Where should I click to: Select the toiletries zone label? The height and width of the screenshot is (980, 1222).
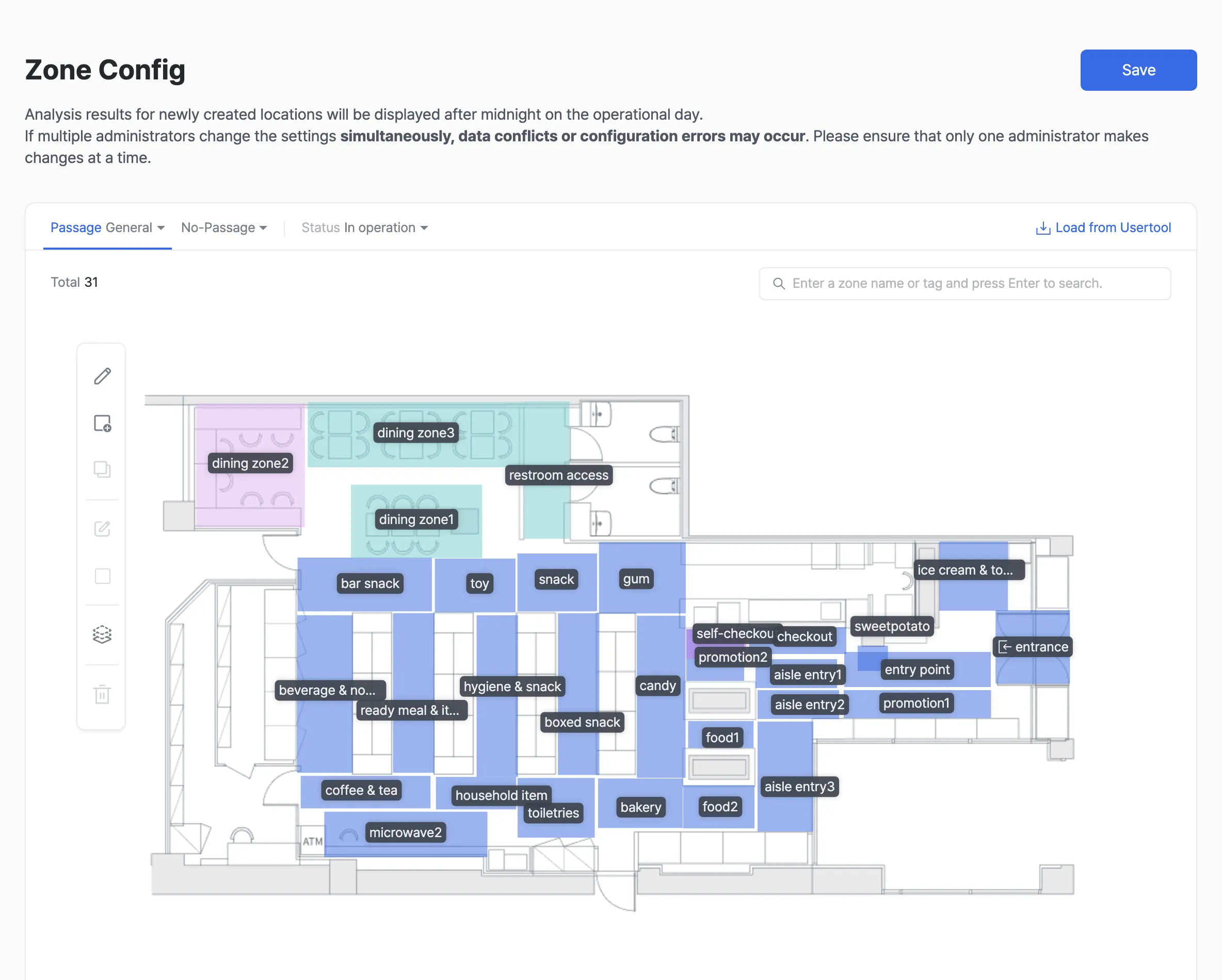point(553,813)
